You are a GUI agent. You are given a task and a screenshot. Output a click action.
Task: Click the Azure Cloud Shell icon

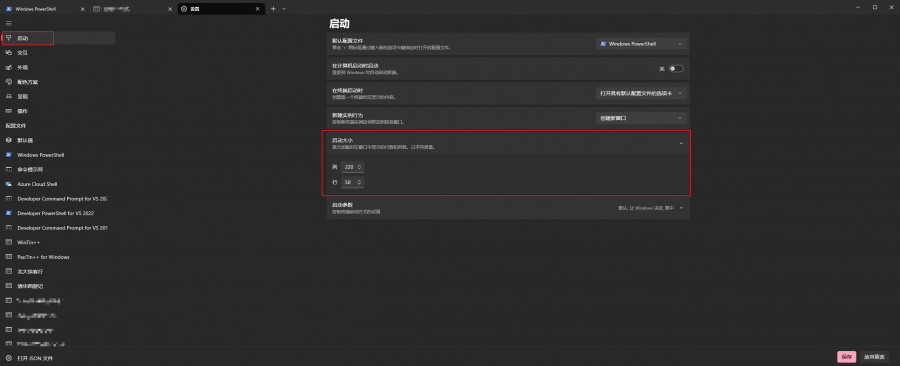pyautogui.click(x=9, y=184)
